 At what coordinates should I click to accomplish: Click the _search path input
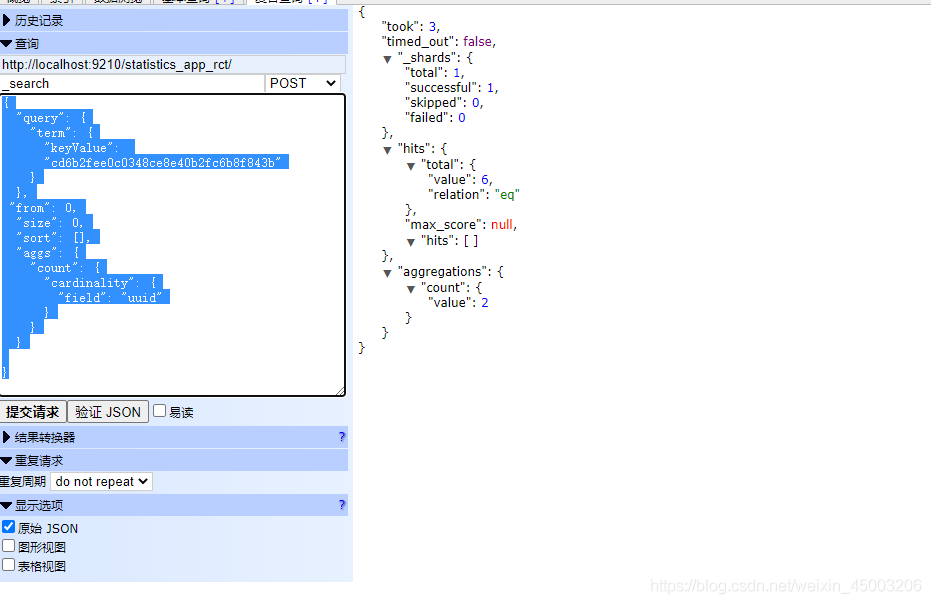[x=132, y=84]
